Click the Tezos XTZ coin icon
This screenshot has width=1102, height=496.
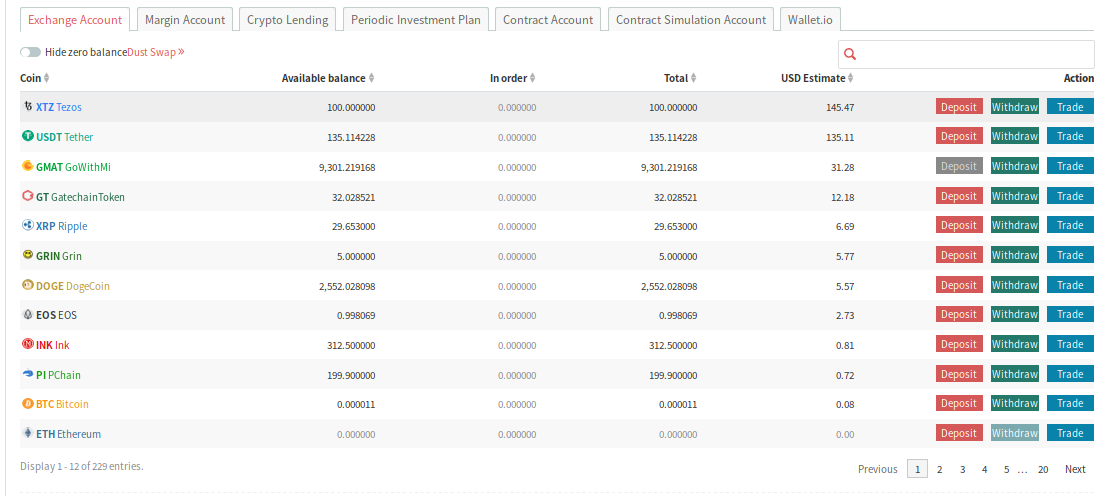[28, 107]
